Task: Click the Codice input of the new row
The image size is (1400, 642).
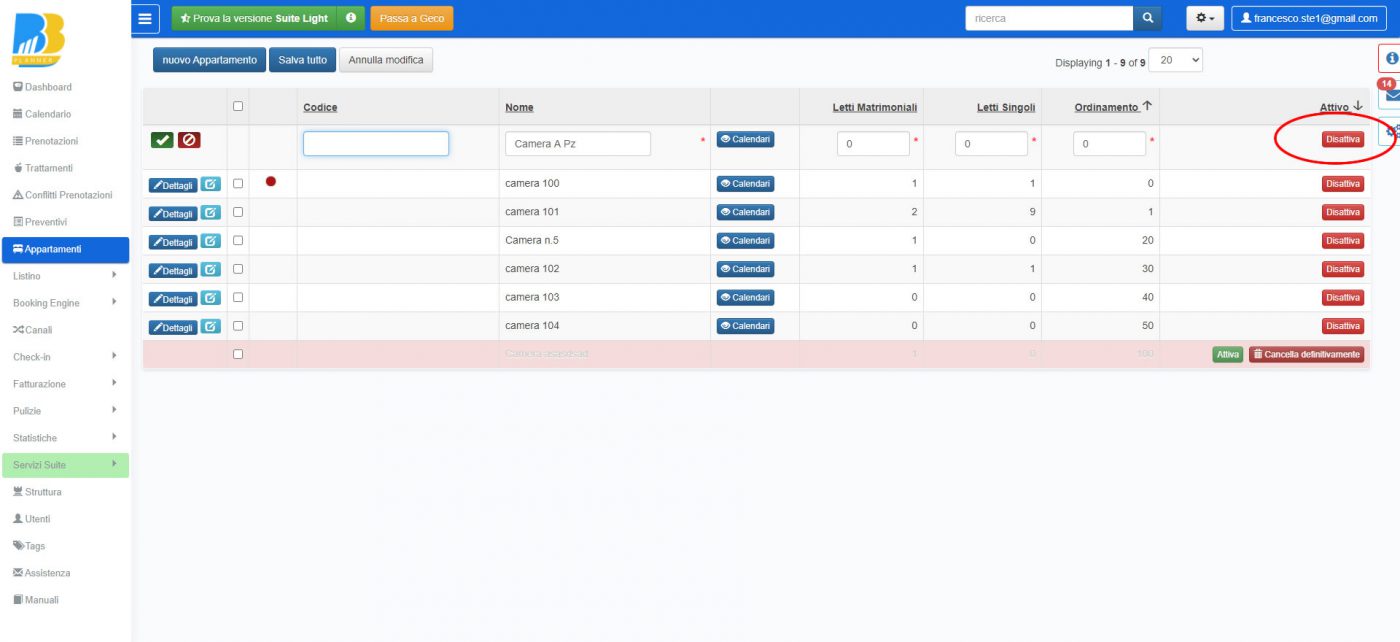Action: pos(376,144)
